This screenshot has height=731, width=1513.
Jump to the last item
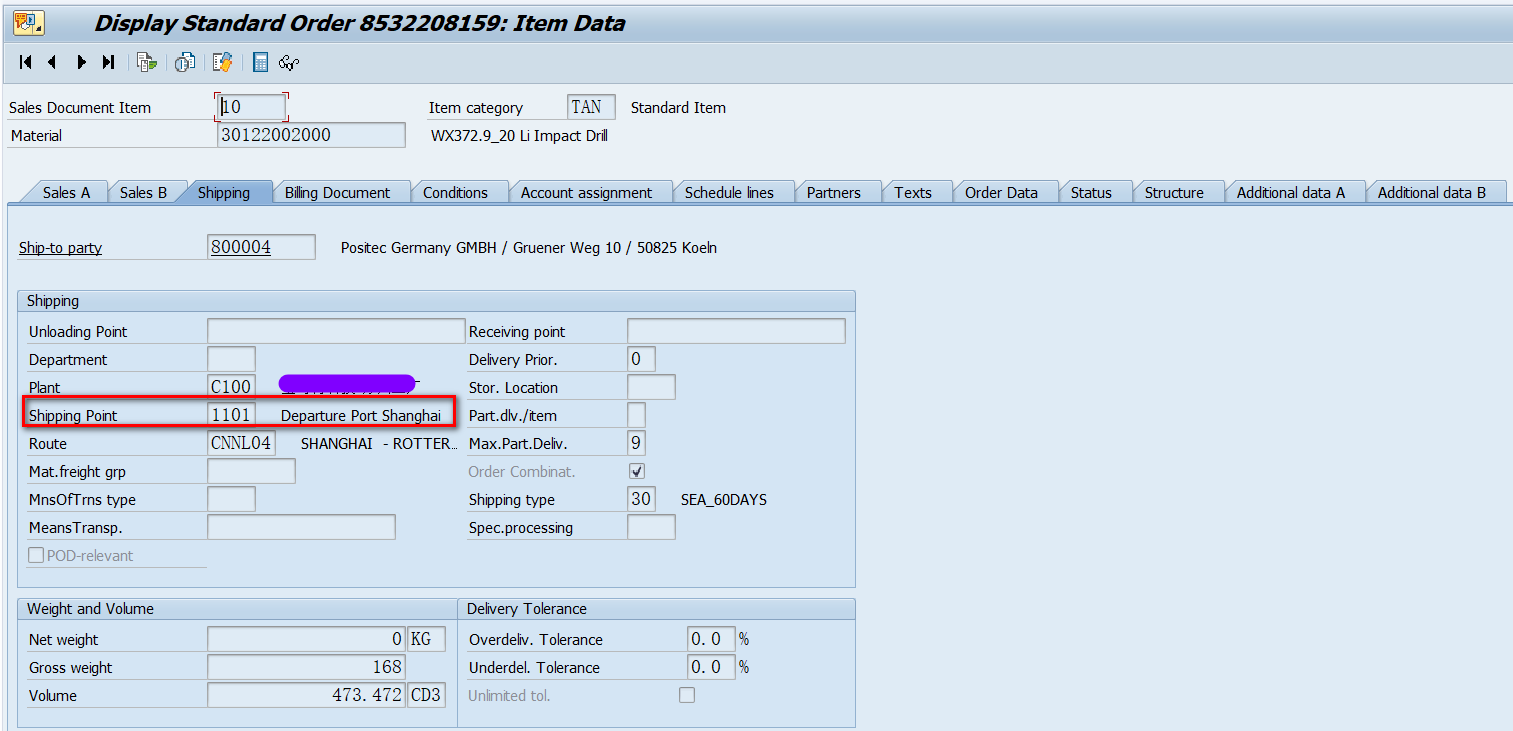point(107,62)
